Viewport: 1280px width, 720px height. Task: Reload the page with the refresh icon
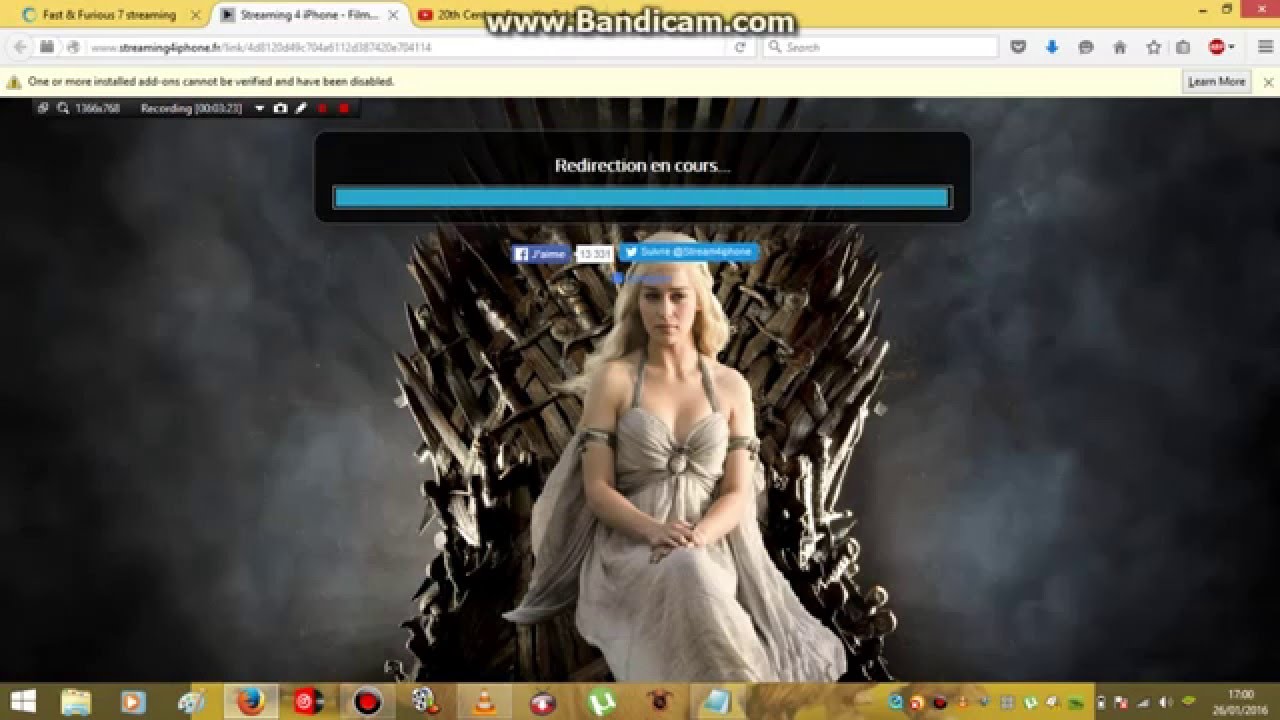[740, 47]
